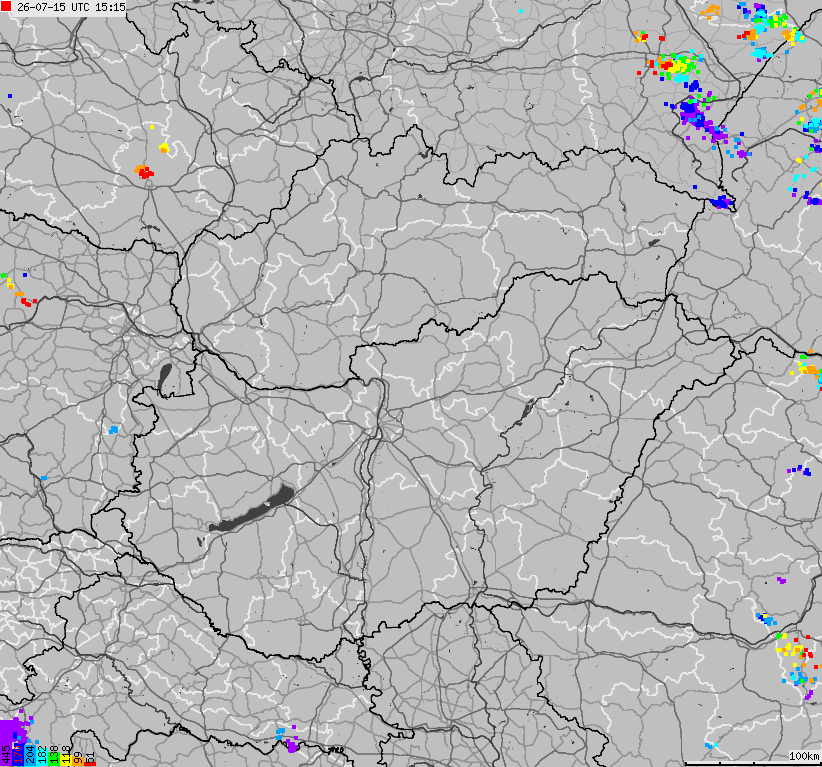Click the timestamp '26-07-15 UTC 15:15'
Screen dimensions: 822x767
[71, 7]
